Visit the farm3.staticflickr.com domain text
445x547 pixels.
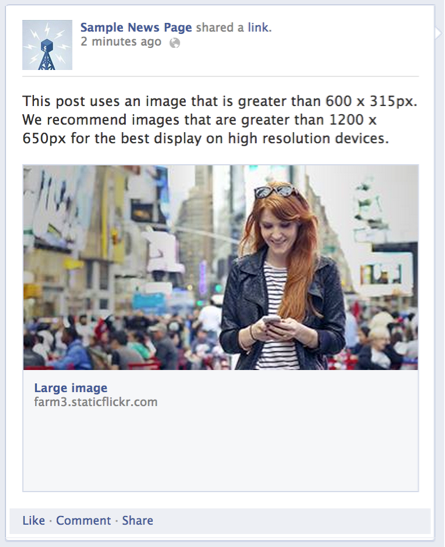(x=96, y=402)
